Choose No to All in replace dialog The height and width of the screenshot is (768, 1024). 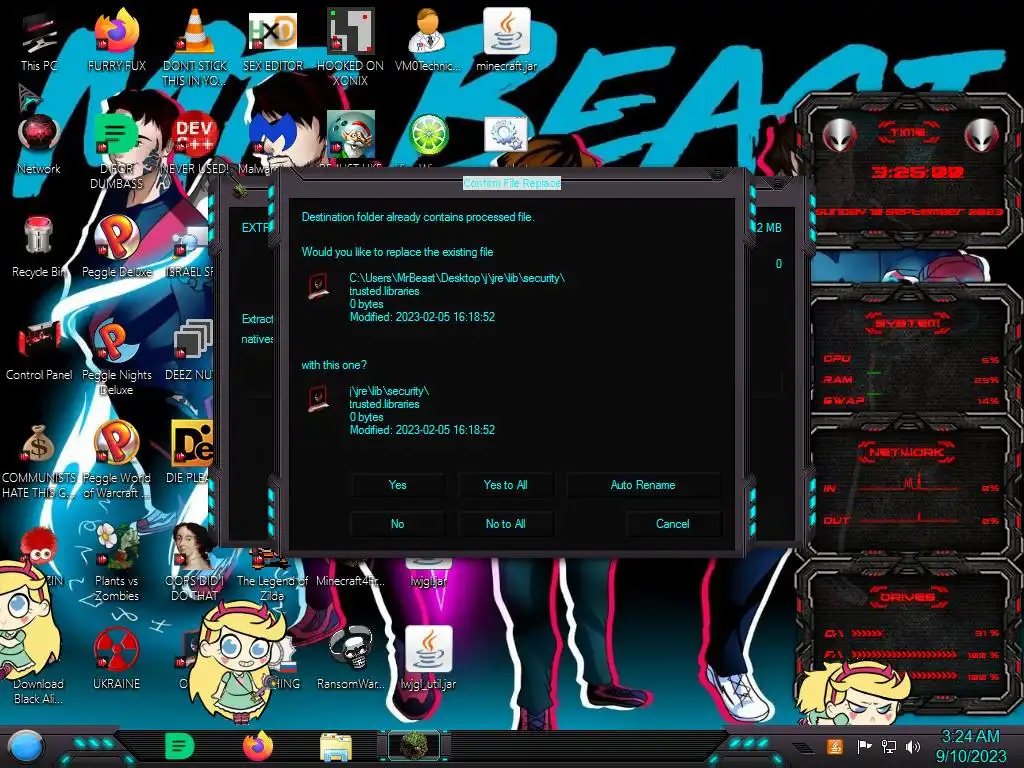click(x=505, y=524)
